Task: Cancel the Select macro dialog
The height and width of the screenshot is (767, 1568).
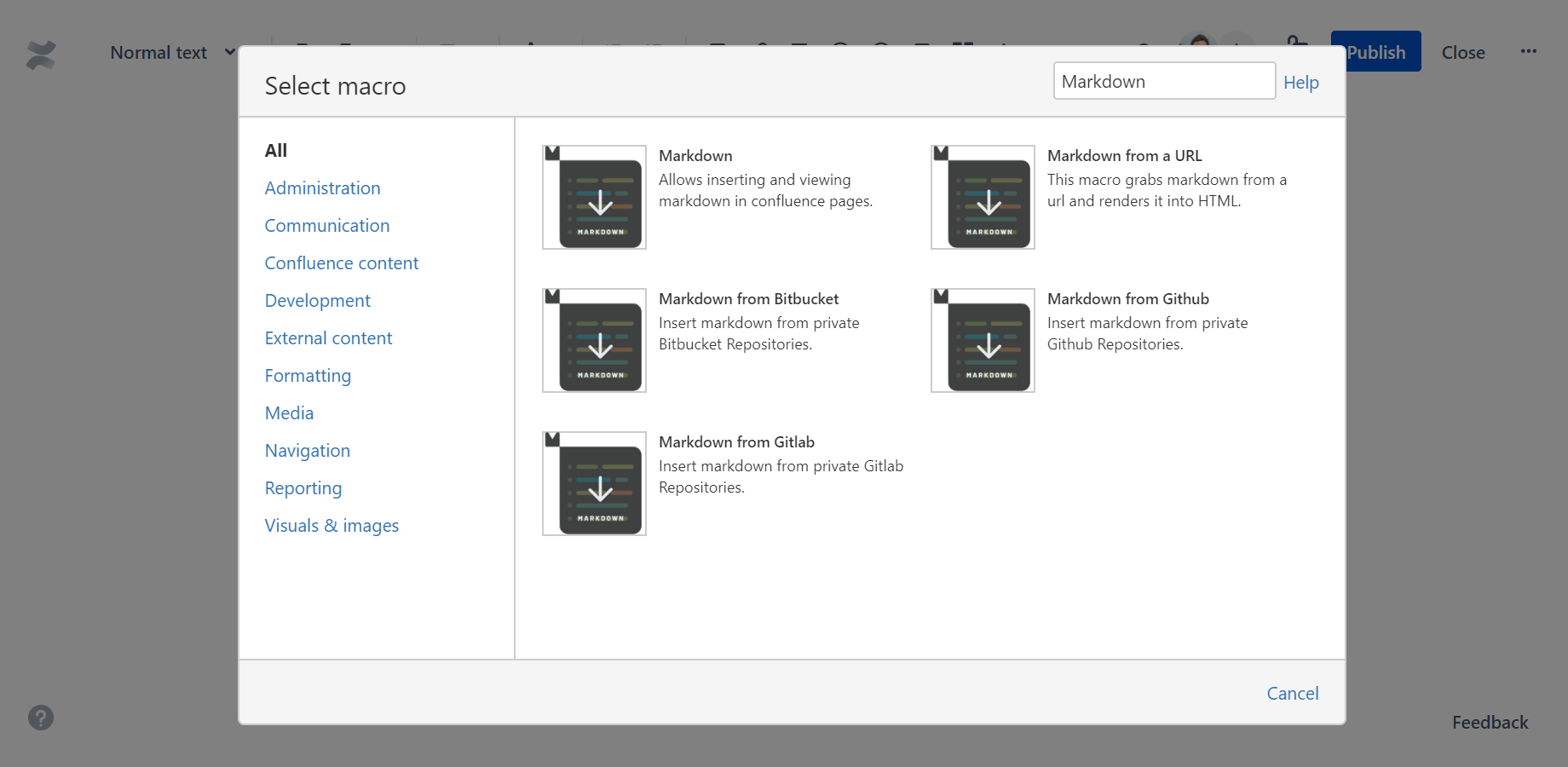Action: [x=1292, y=694]
